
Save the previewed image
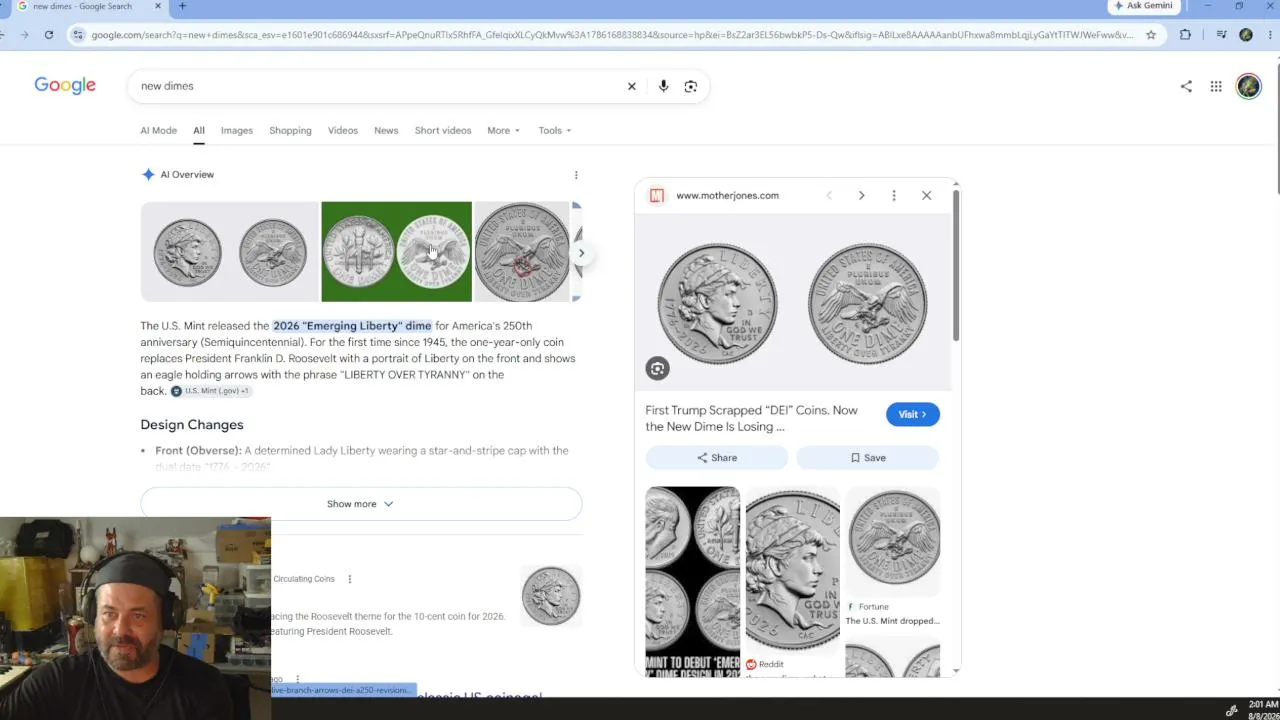pos(868,458)
